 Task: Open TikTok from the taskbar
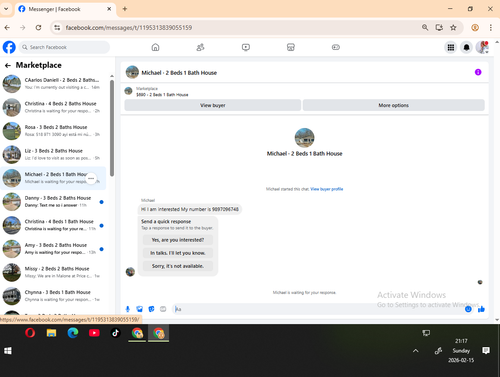115,333
